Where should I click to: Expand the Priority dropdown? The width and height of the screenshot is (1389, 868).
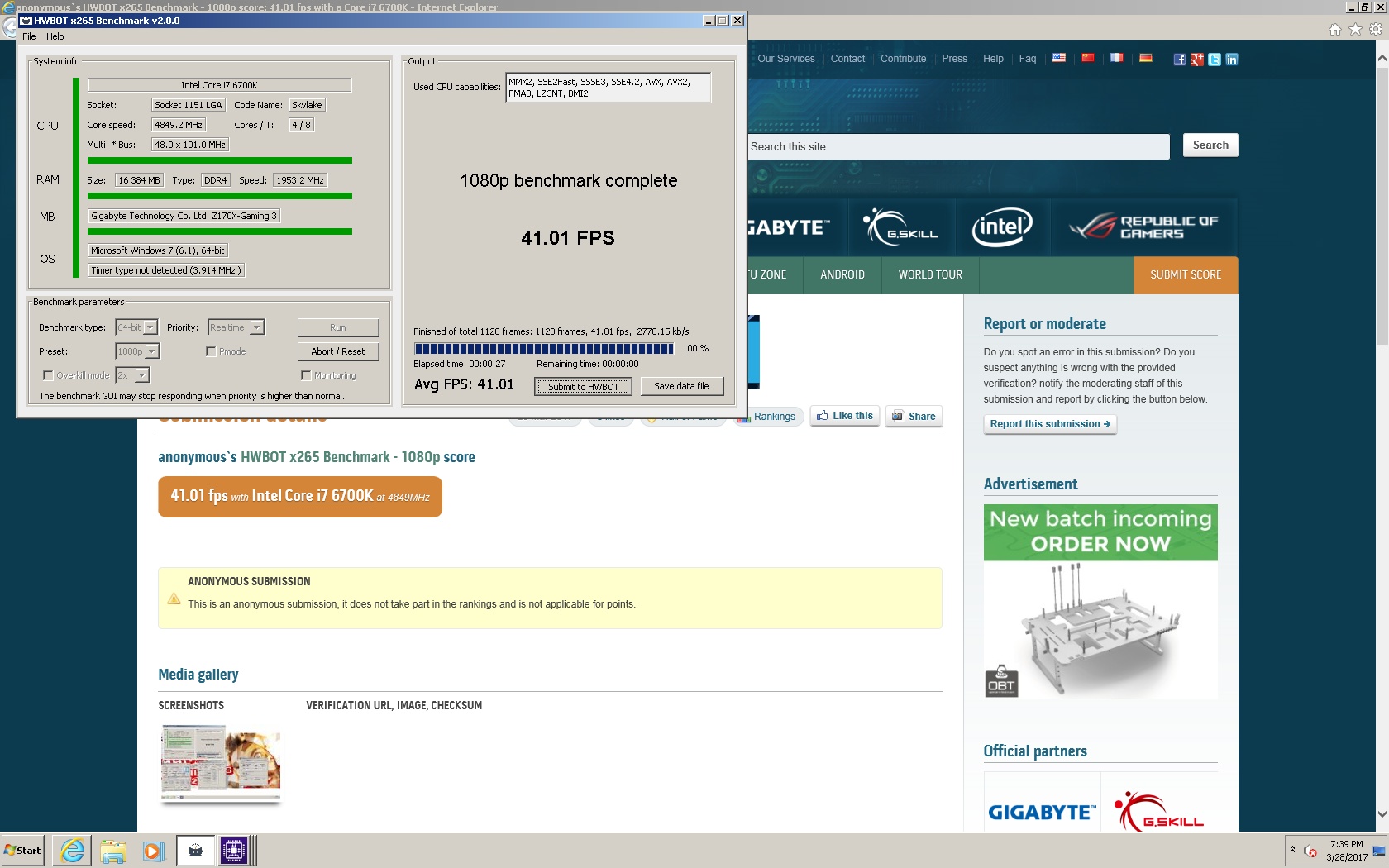click(257, 327)
